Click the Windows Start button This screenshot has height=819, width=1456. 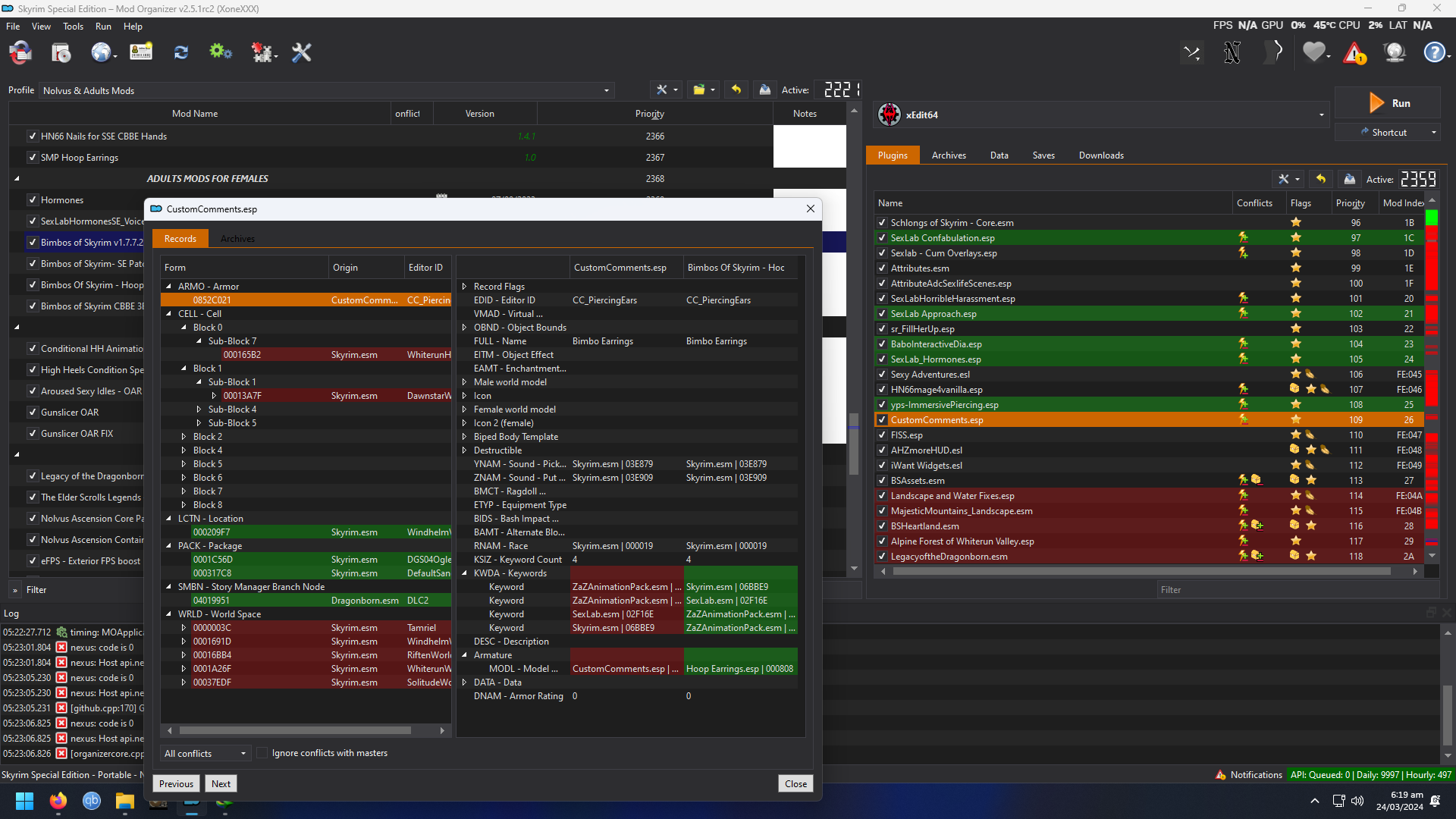pos(24,801)
